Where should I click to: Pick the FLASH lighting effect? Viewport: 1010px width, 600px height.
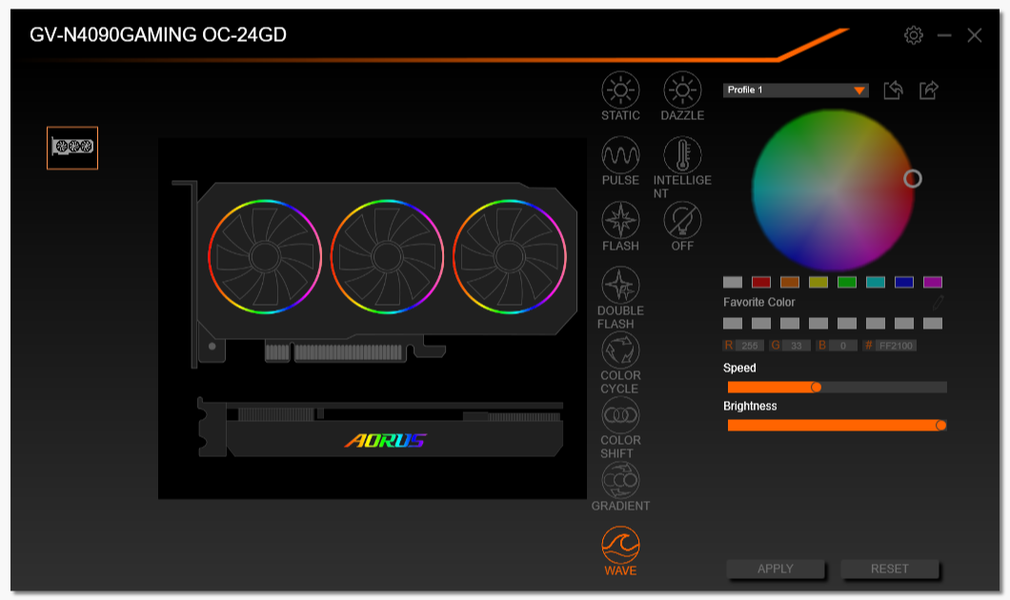(x=620, y=227)
